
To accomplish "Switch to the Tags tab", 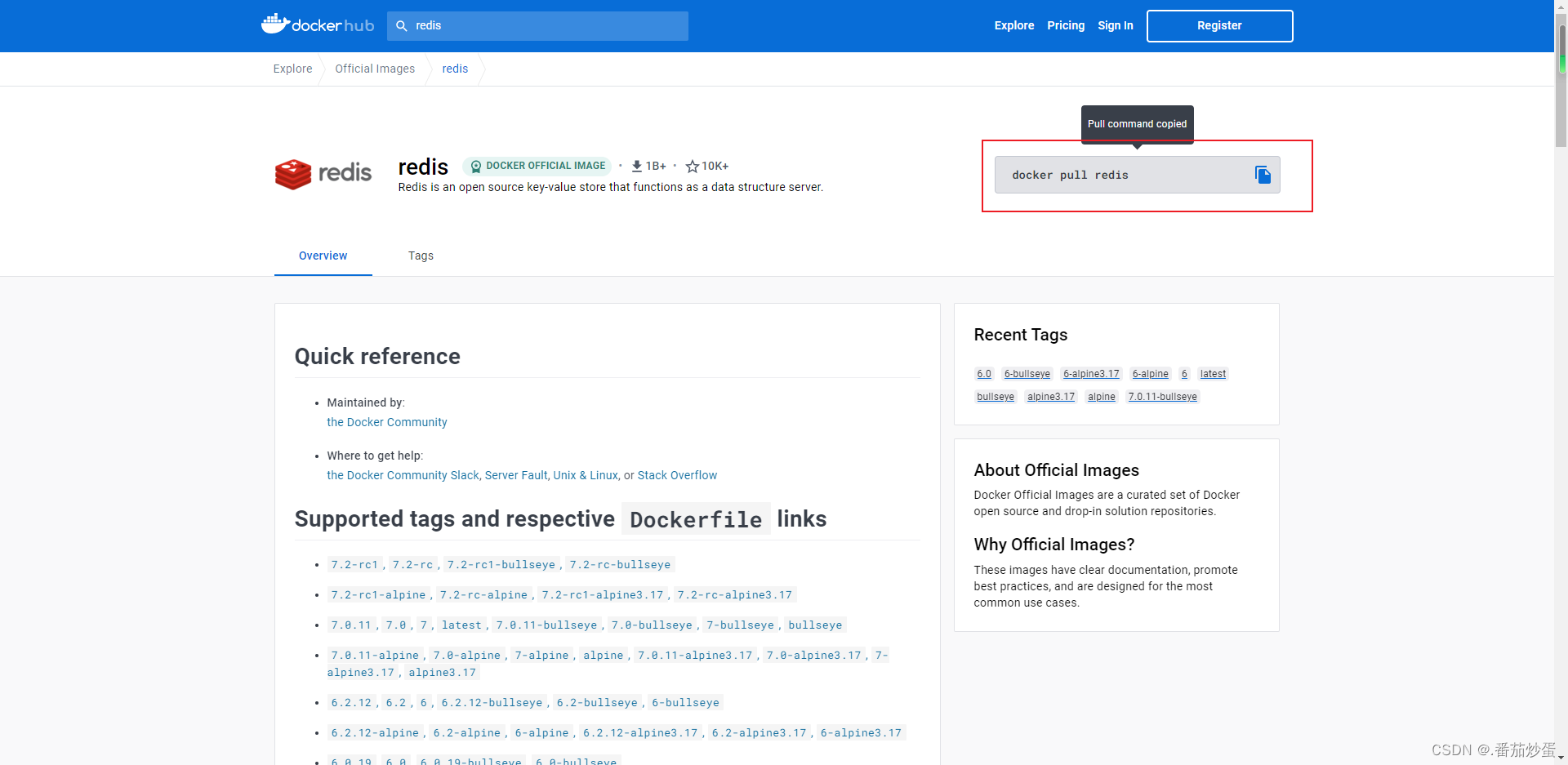I will (421, 256).
